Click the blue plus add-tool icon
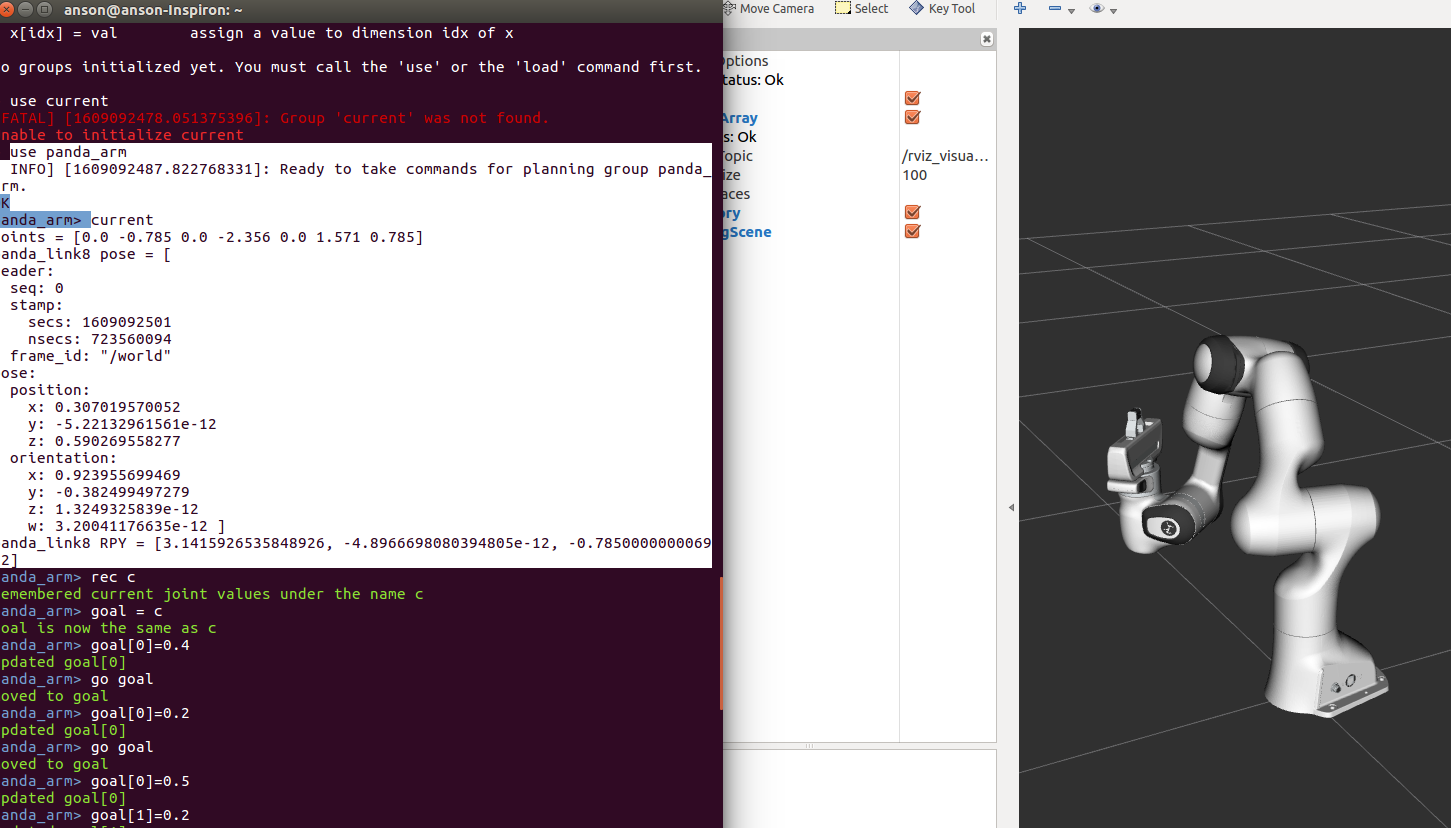Screen dimensions: 1451x828 pyautogui.click(x=1020, y=8)
